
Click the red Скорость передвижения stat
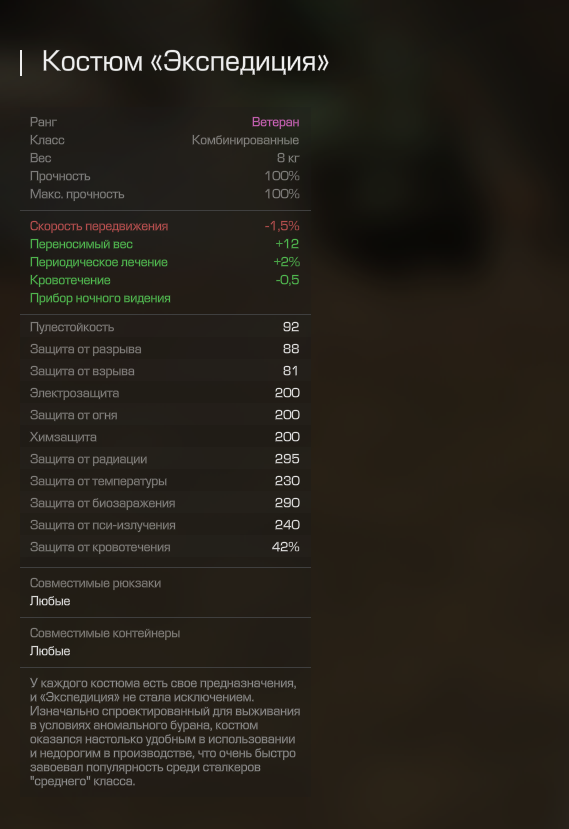(x=165, y=226)
